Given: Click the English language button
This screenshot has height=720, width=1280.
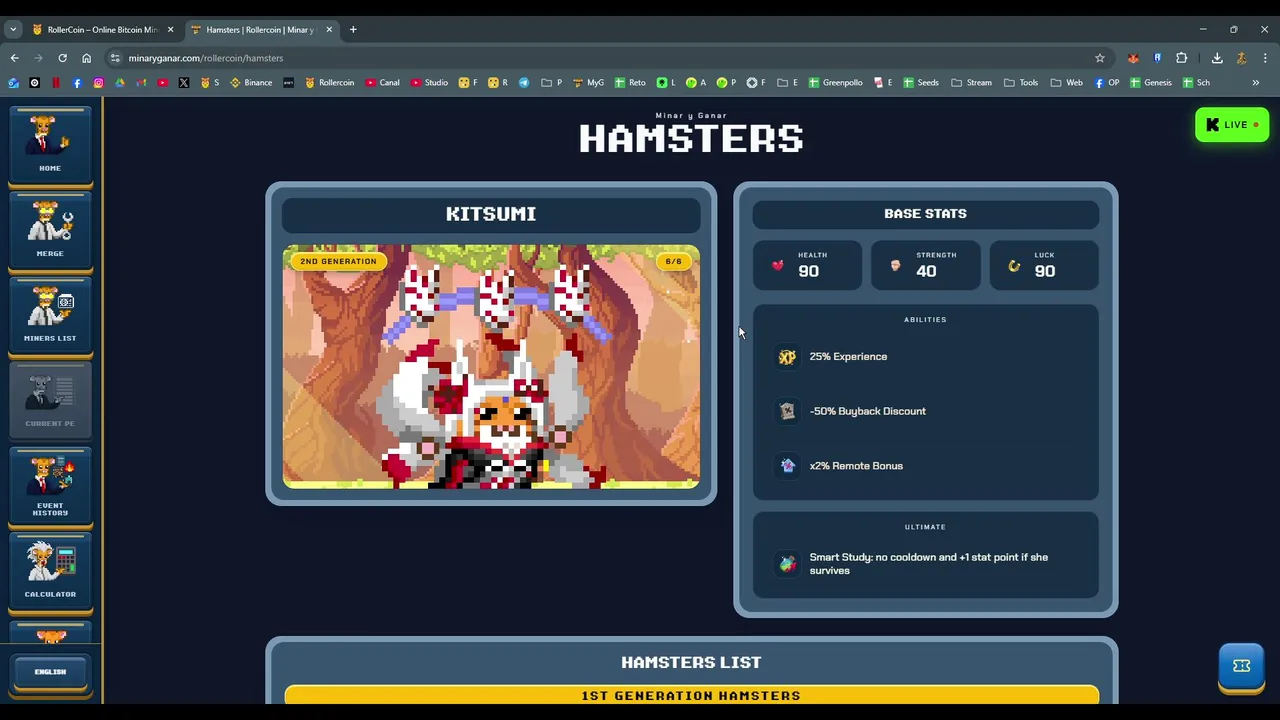Looking at the screenshot, I should click(50, 672).
